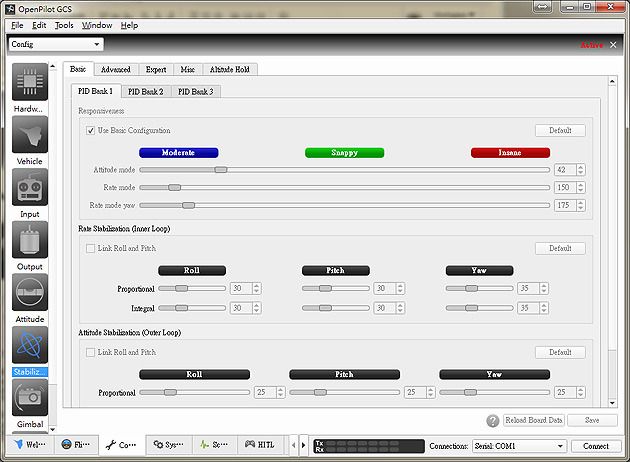The image size is (630, 462).
Task: Switch to the Advanced tab
Action: point(116,70)
